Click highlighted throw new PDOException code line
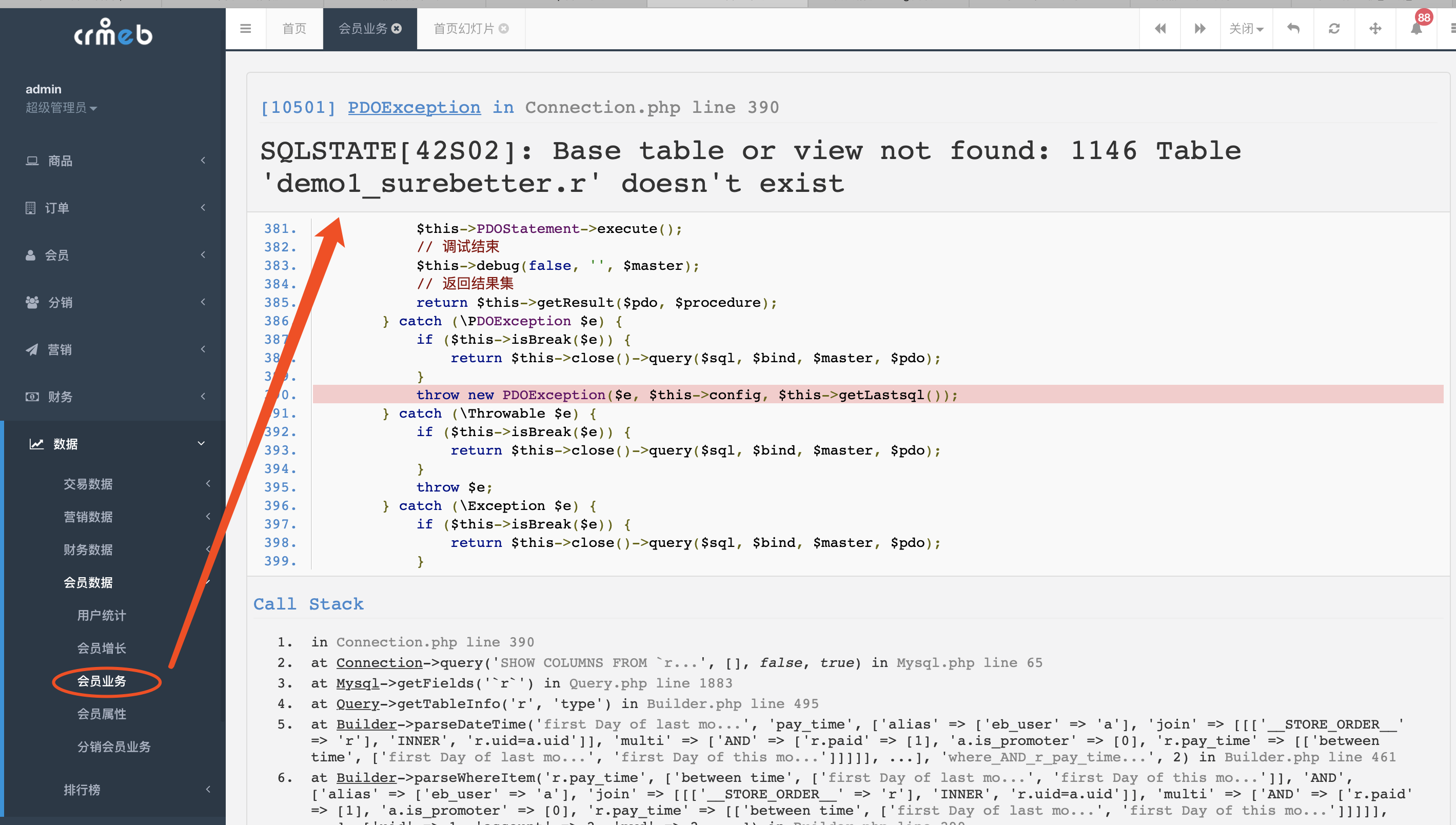Screen dimensions: 1456x825 click(x=878, y=395)
